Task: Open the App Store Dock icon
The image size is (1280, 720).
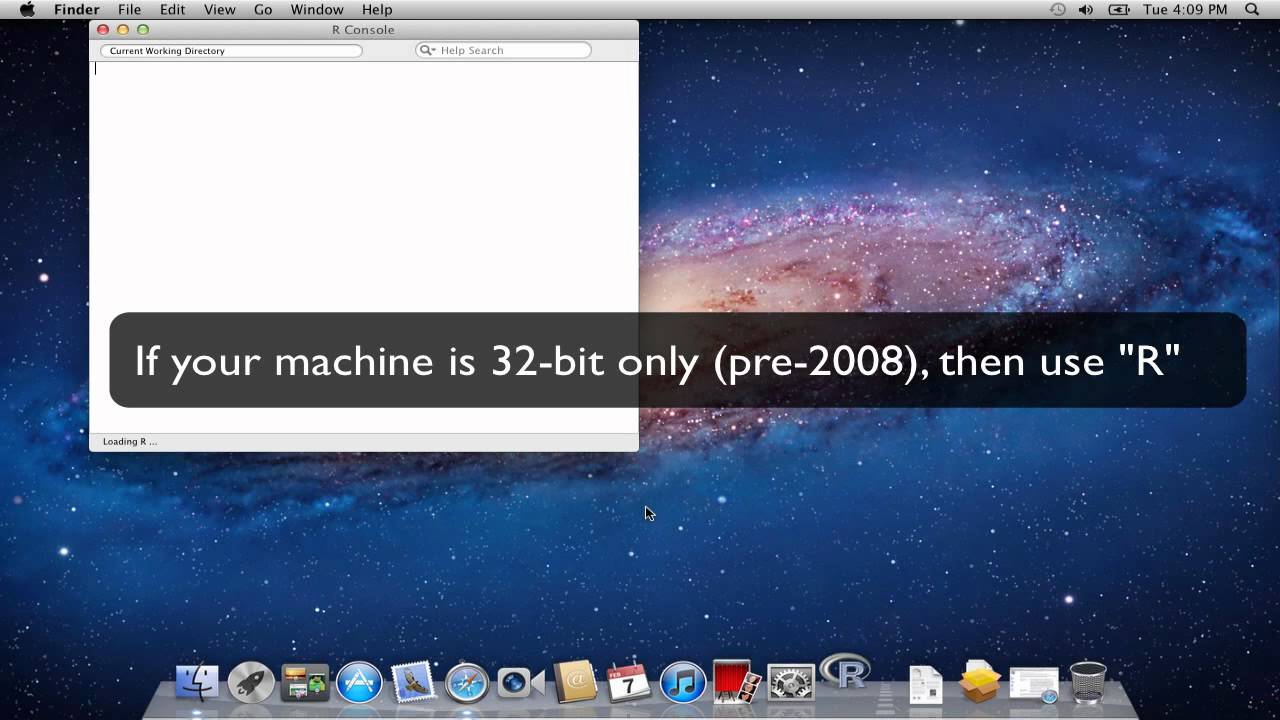Action: [x=359, y=683]
